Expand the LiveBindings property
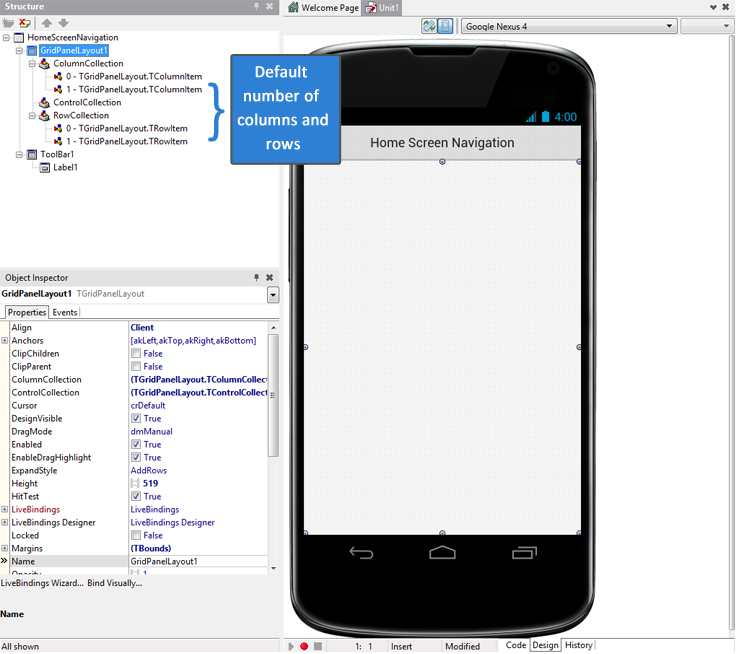Image resolution: width=738 pixels, height=654 pixels. (x=5, y=510)
